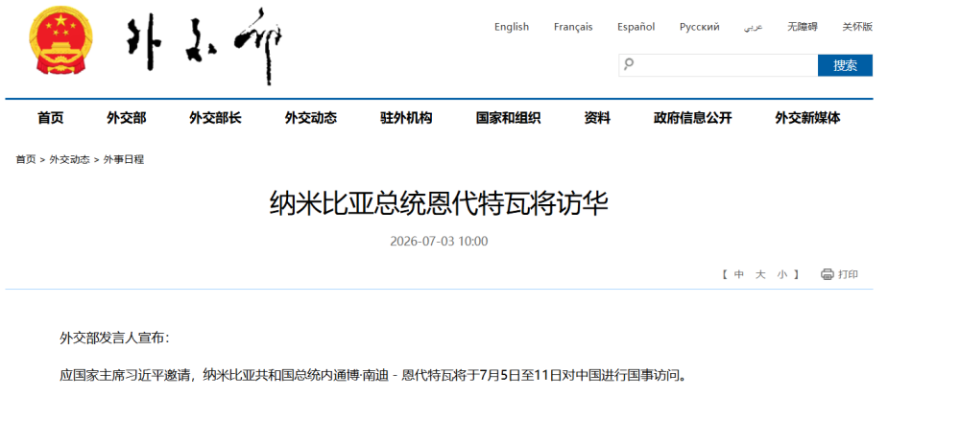The height and width of the screenshot is (421, 960).
Task: Go to 外事日程 in the breadcrumb
Action: point(123,159)
